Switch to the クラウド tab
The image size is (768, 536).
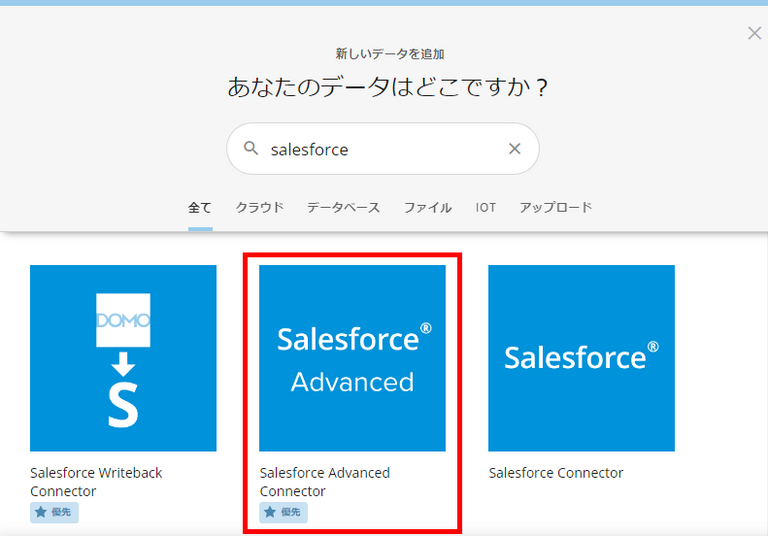(x=260, y=208)
